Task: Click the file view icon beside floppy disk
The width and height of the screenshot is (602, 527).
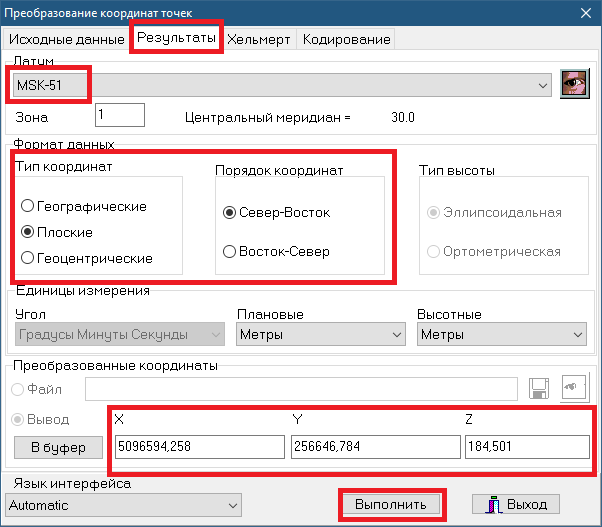Action: click(x=574, y=388)
